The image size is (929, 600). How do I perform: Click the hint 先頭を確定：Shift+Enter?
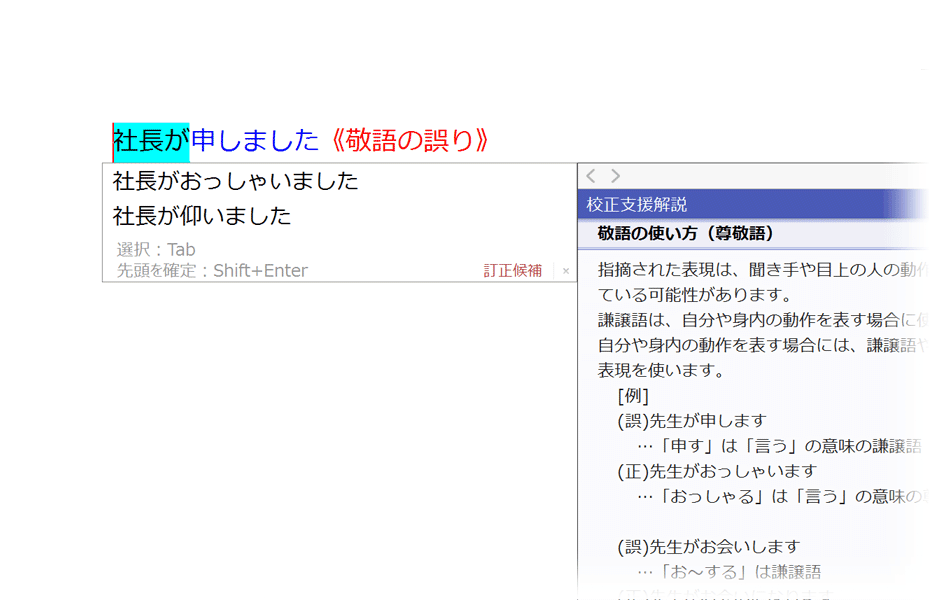pyautogui.click(x=212, y=271)
